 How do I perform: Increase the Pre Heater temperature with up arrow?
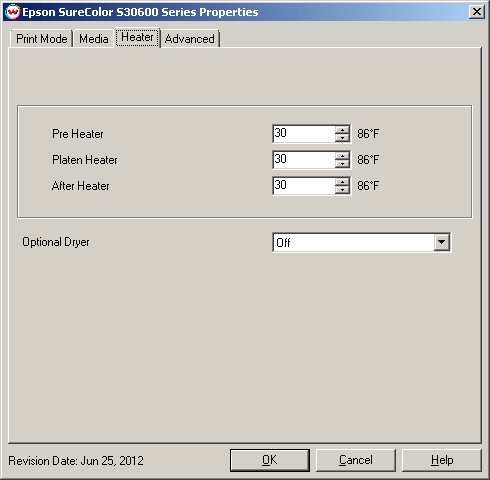[342, 130]
